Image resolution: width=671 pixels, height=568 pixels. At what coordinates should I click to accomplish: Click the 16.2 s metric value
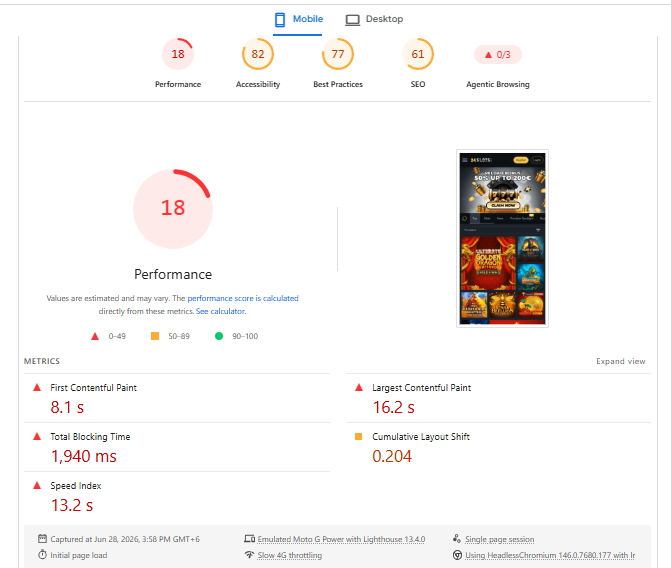pos(394,407)
